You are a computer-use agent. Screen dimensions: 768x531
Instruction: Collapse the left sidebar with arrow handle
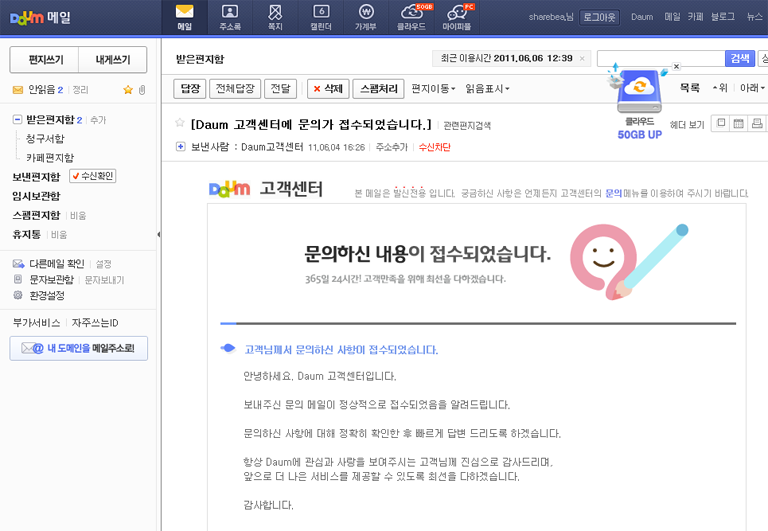[x=159, y=235]
